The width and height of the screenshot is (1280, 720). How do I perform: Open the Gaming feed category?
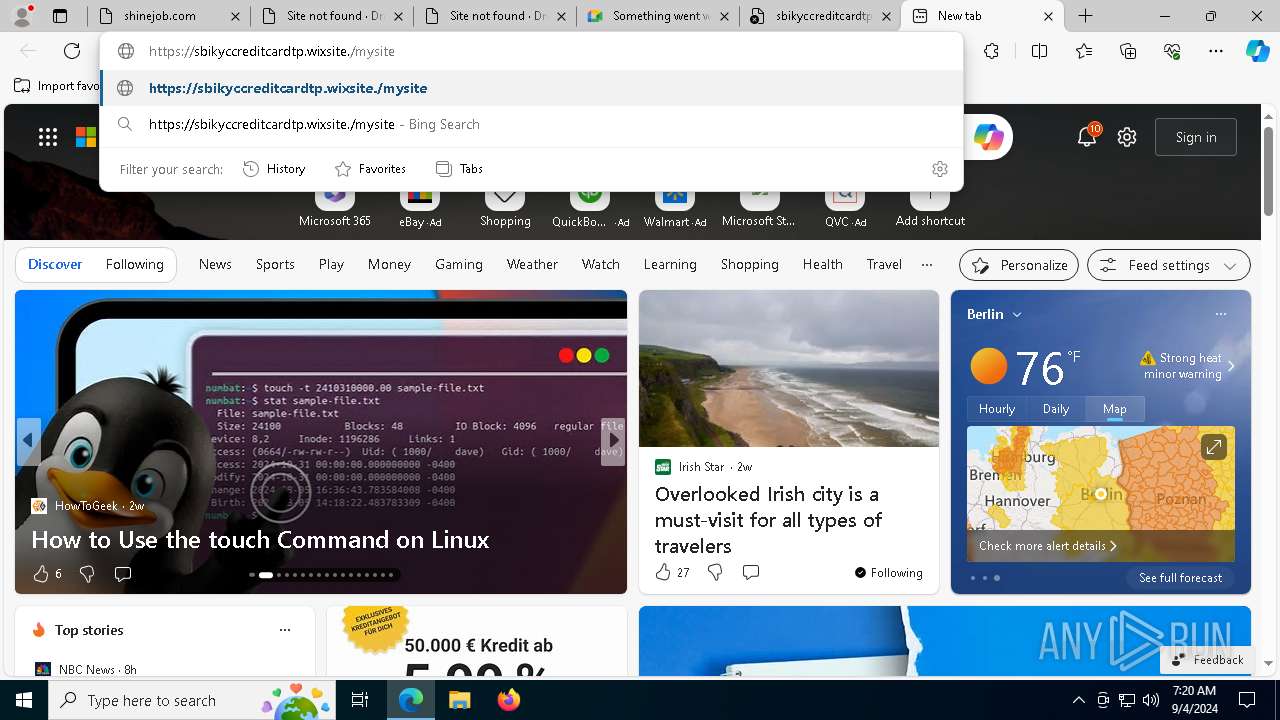click(459, 265)
